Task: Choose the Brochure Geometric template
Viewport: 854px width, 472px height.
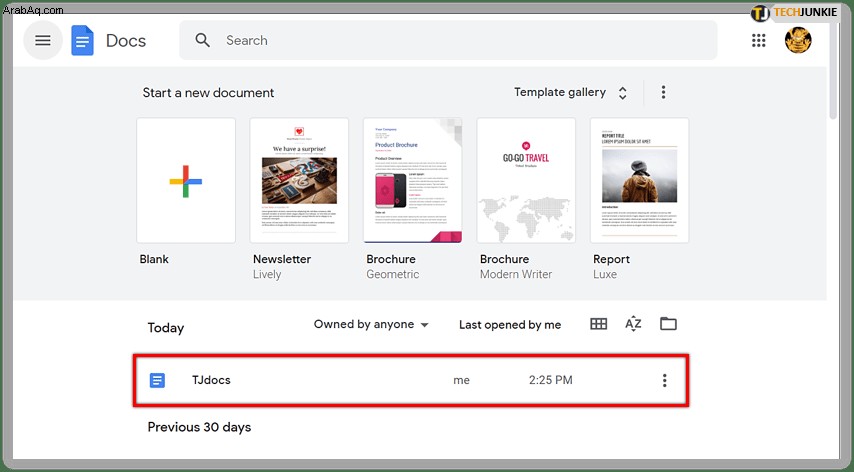Action: pos(412,181)
